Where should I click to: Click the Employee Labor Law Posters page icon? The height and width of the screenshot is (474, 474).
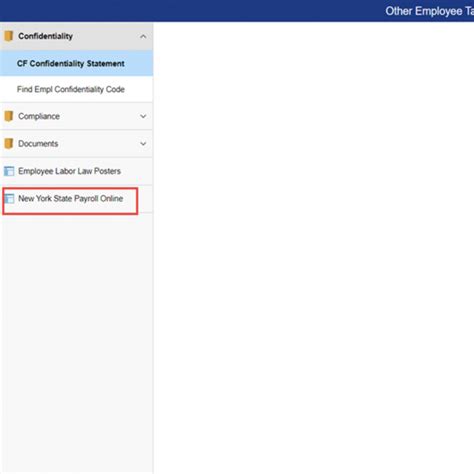click(x=9, y=171)
